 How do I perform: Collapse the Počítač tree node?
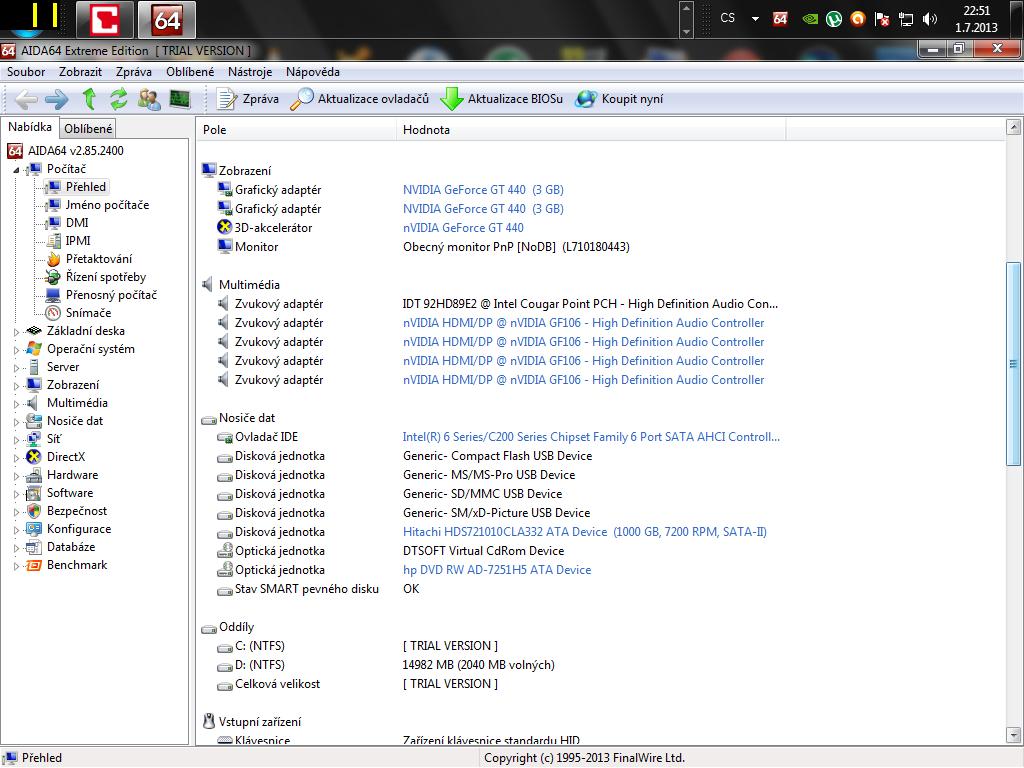tap(16, 170)
